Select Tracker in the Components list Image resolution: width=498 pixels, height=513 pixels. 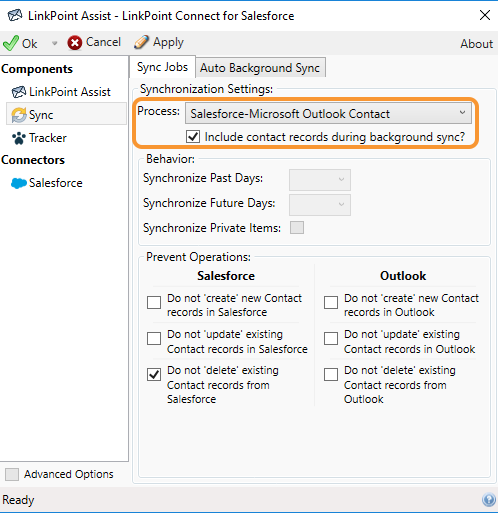48,138
